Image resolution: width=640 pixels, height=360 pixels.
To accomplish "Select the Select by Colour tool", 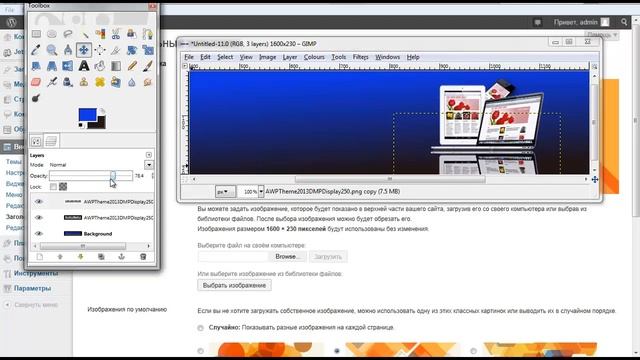I will 100,34.
